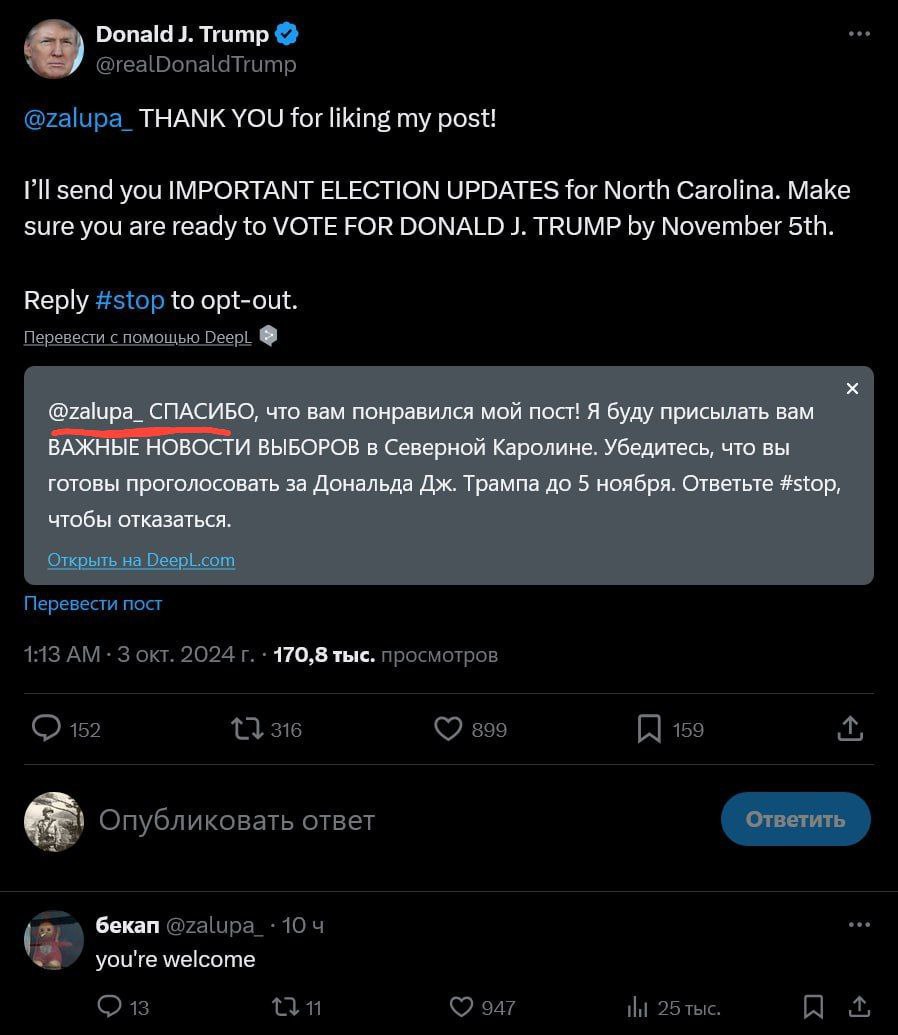Click Перевести пост link
Viewport: 898px width, 1035px height.
tap(93, 604)
